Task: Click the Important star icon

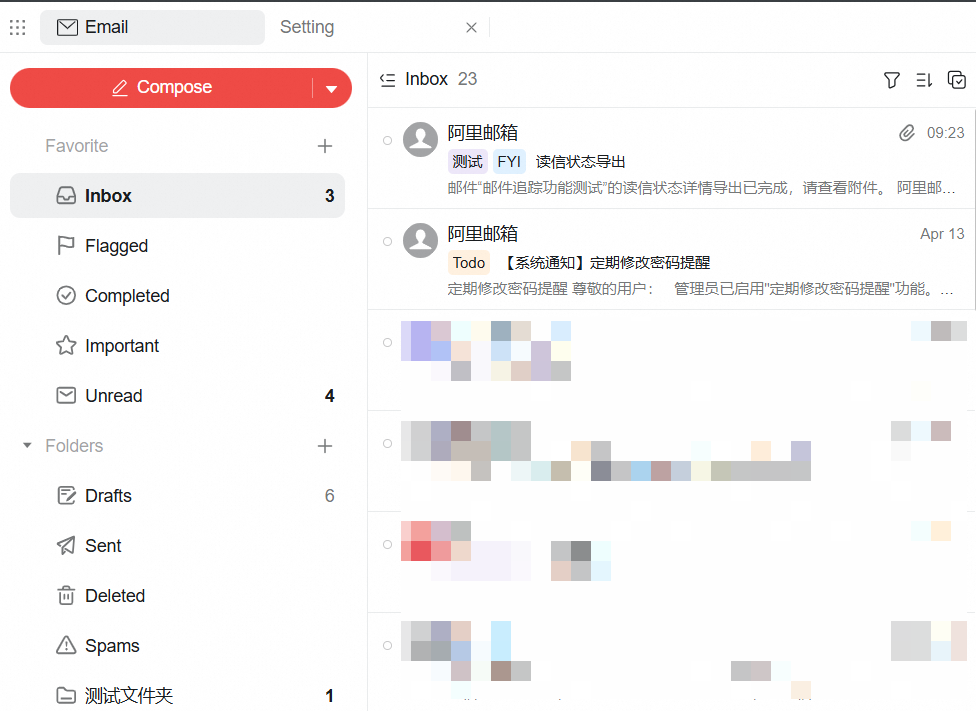Action: (66, 346)
